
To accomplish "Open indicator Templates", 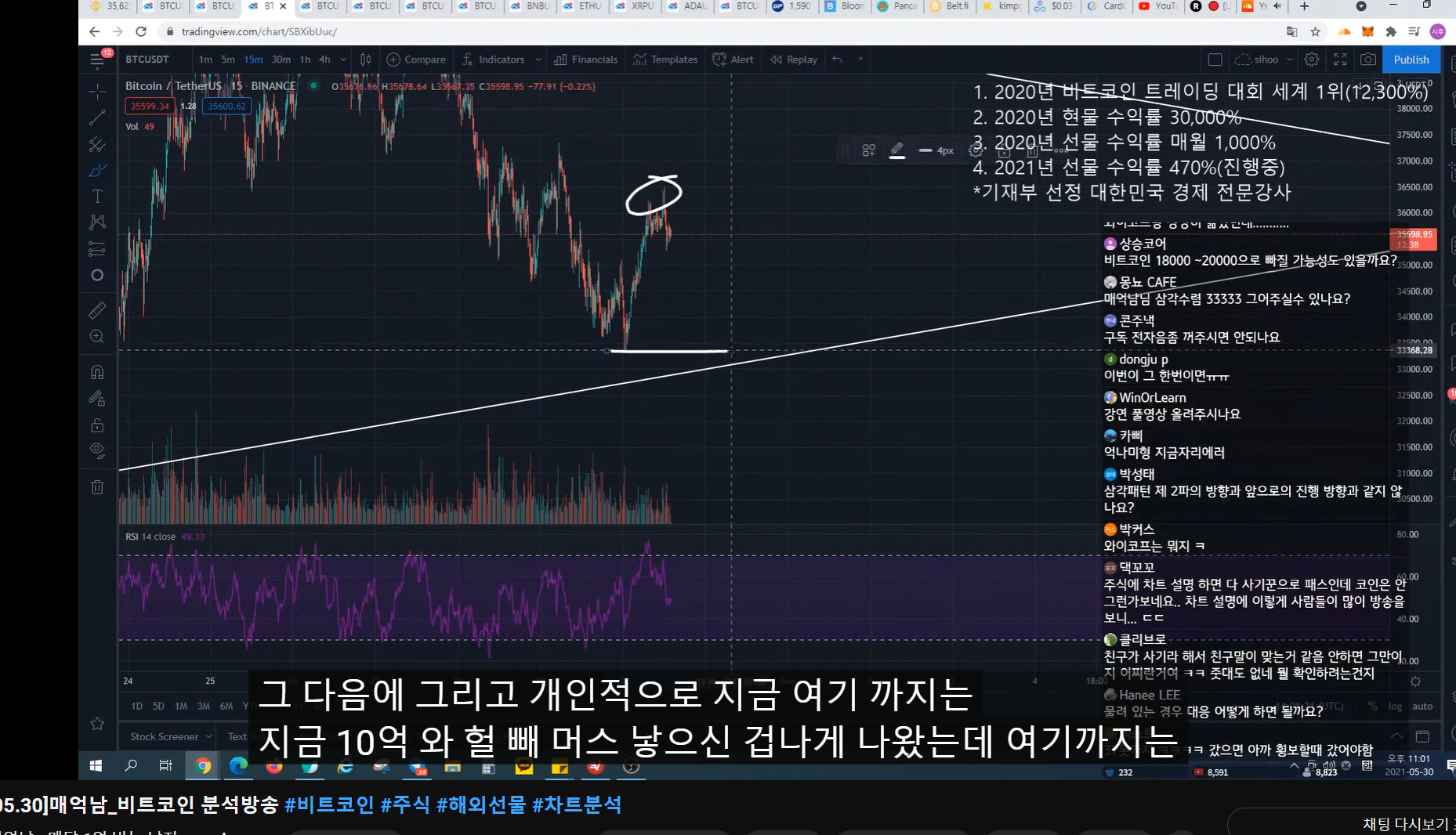I will click(x=665, y=60).
